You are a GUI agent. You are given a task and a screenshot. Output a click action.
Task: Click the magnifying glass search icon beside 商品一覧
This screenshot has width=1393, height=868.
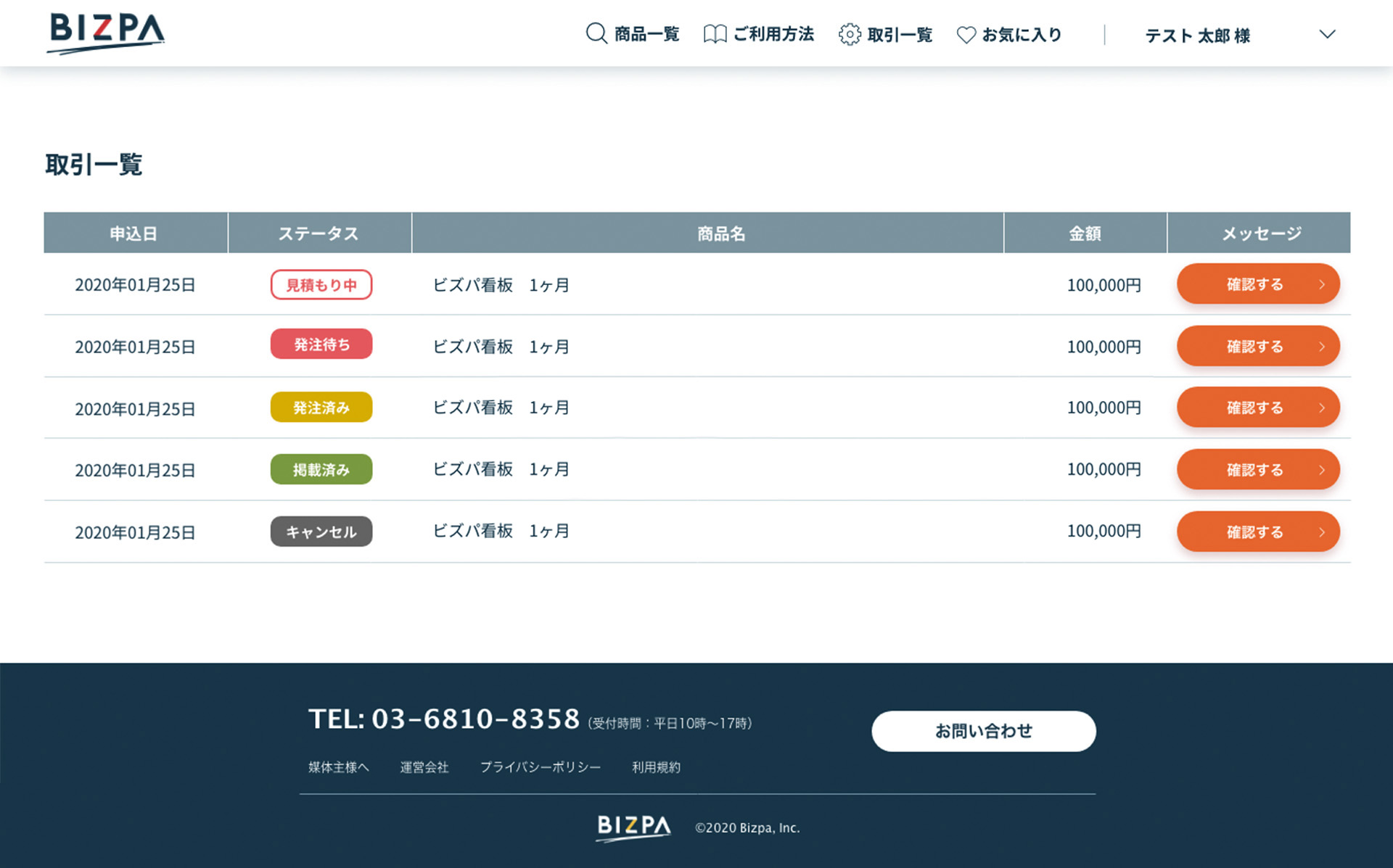(x=595, y=33)
